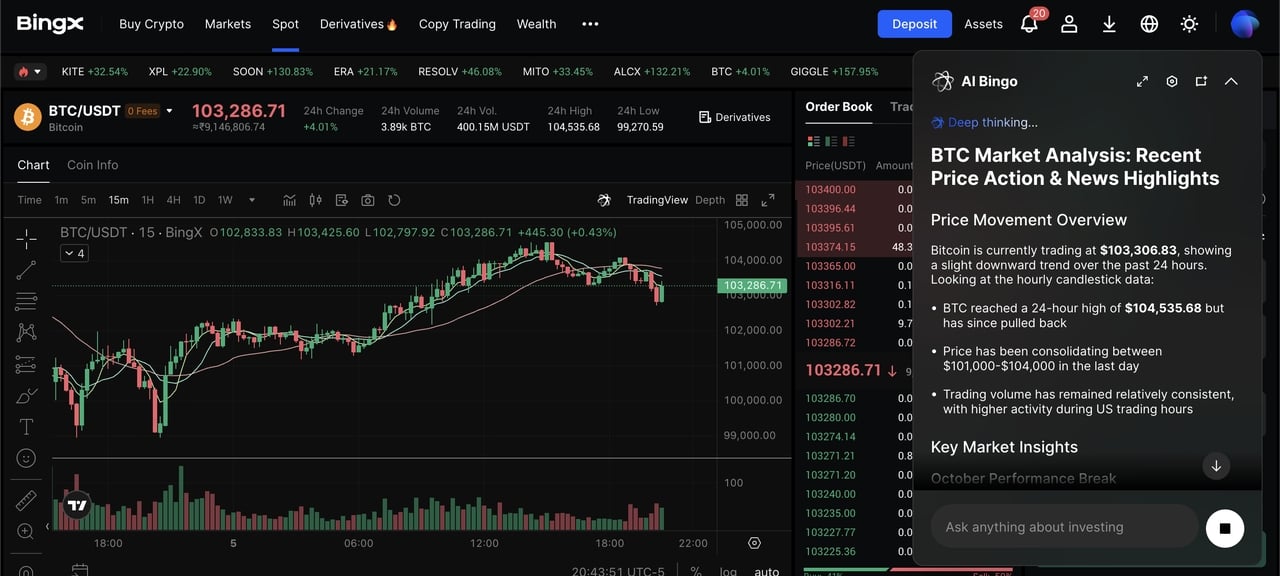Screen dimensions: 1280x576
Task: Select the trend line drawing tool
Action: point(26,270)
